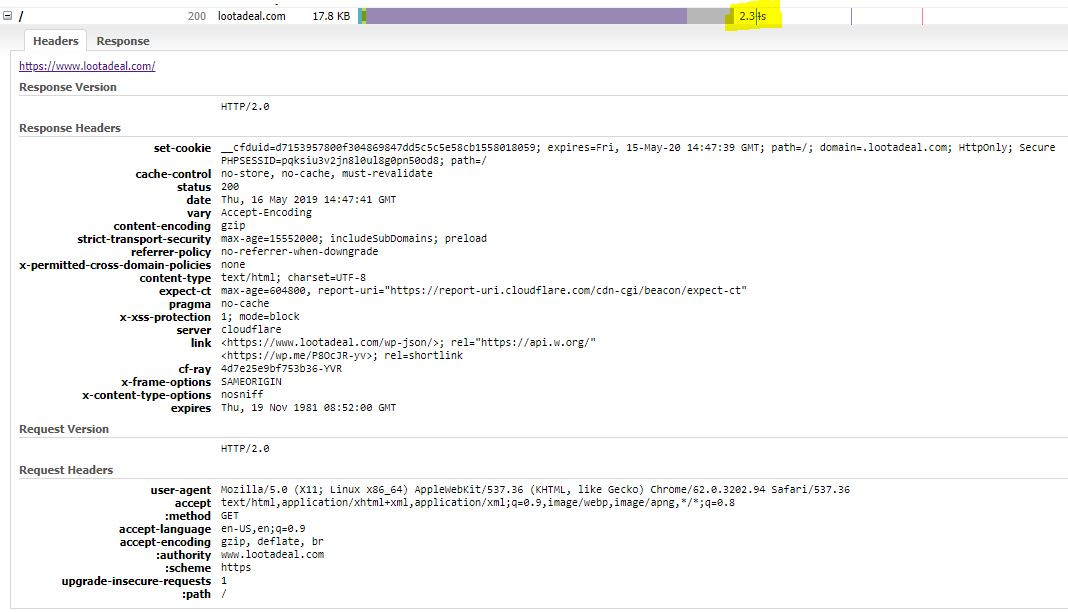Image resolution: width=1068 pixels, height=612 pixels.
Task: Click the no-store, no-cache, must-revalidate value
Action: coord(326,174)
